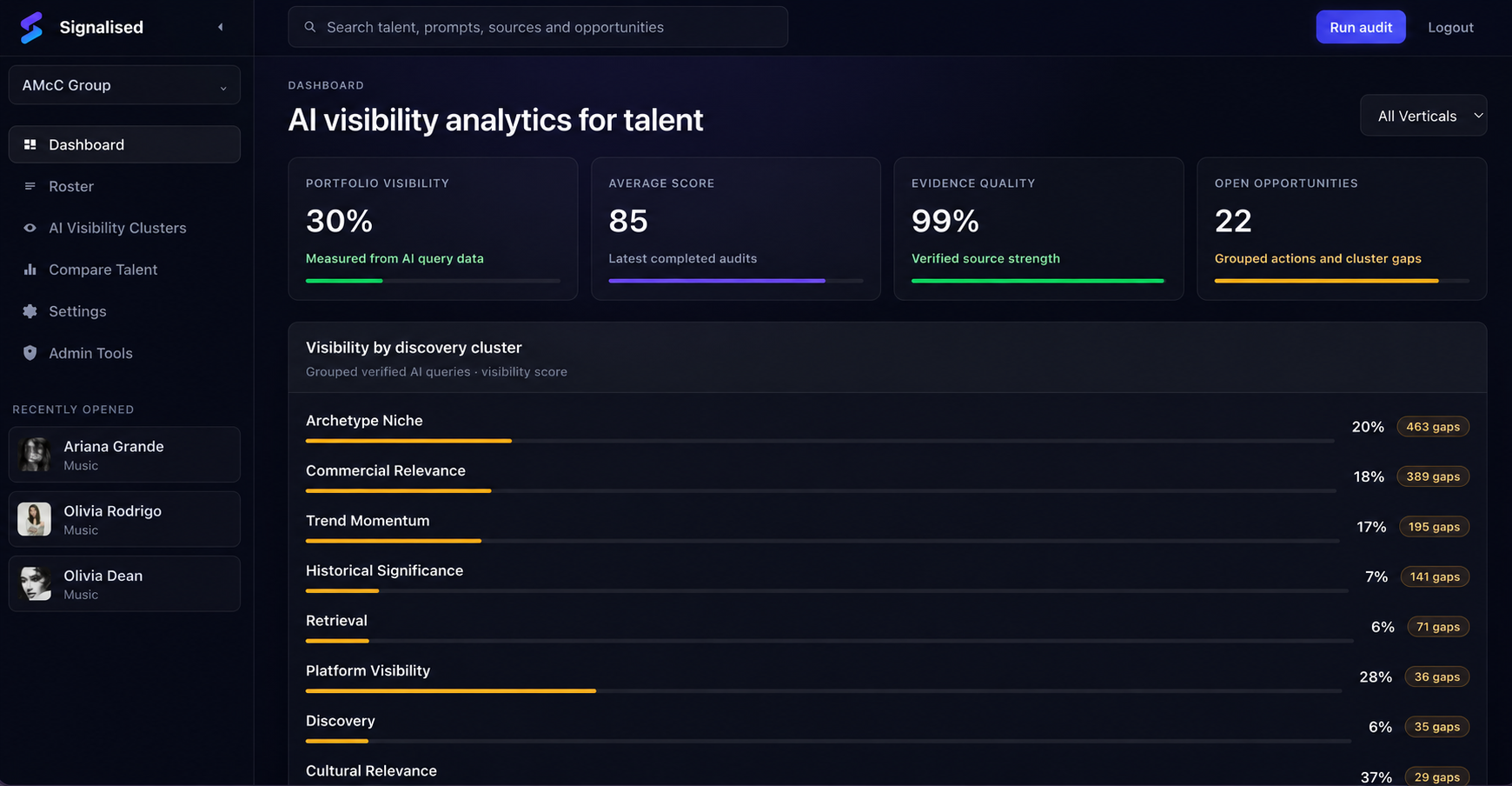
Task: Open the Roster page
Action: pos(124,186)
